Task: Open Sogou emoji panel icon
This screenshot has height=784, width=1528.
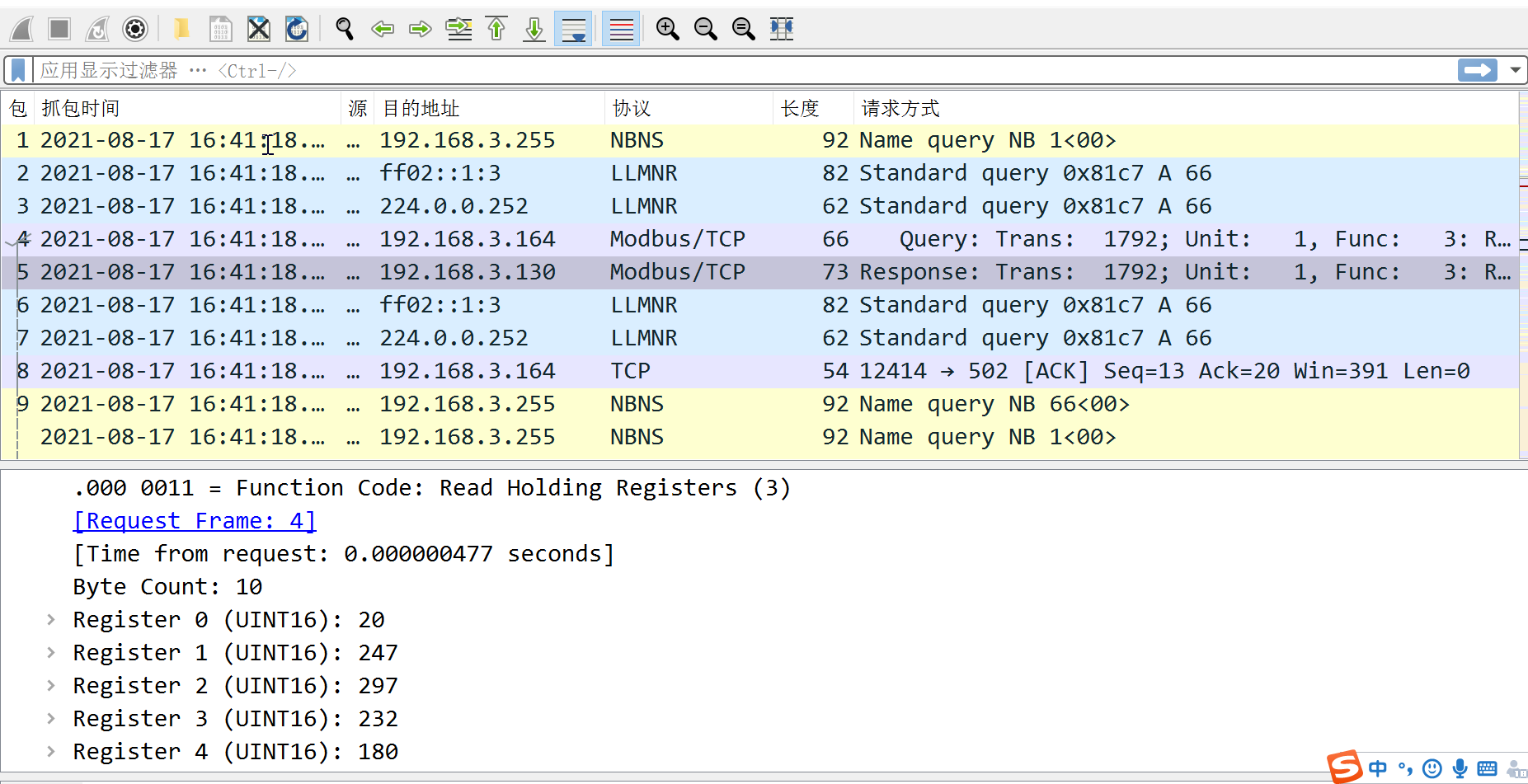Action: pyautogui.click(x=1433, y=768)
